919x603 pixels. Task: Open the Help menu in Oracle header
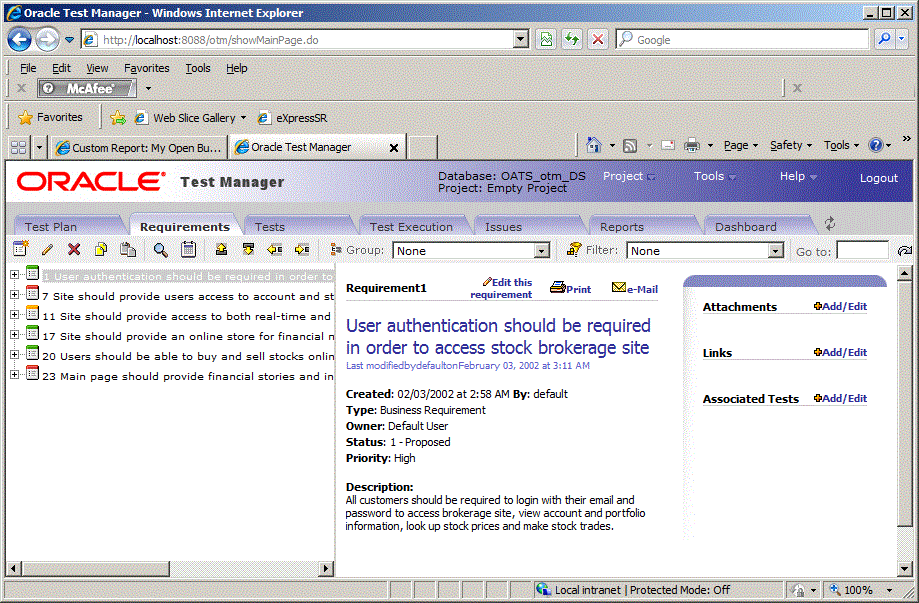tap(798, 176)
